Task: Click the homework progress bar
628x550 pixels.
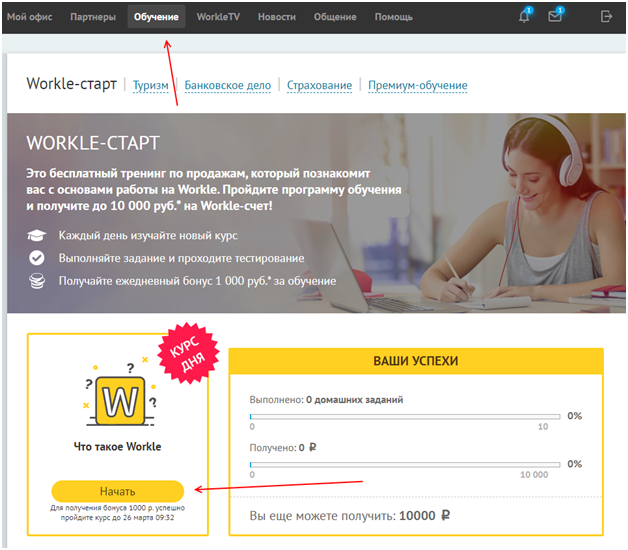Action: click(x=405, y=417)
